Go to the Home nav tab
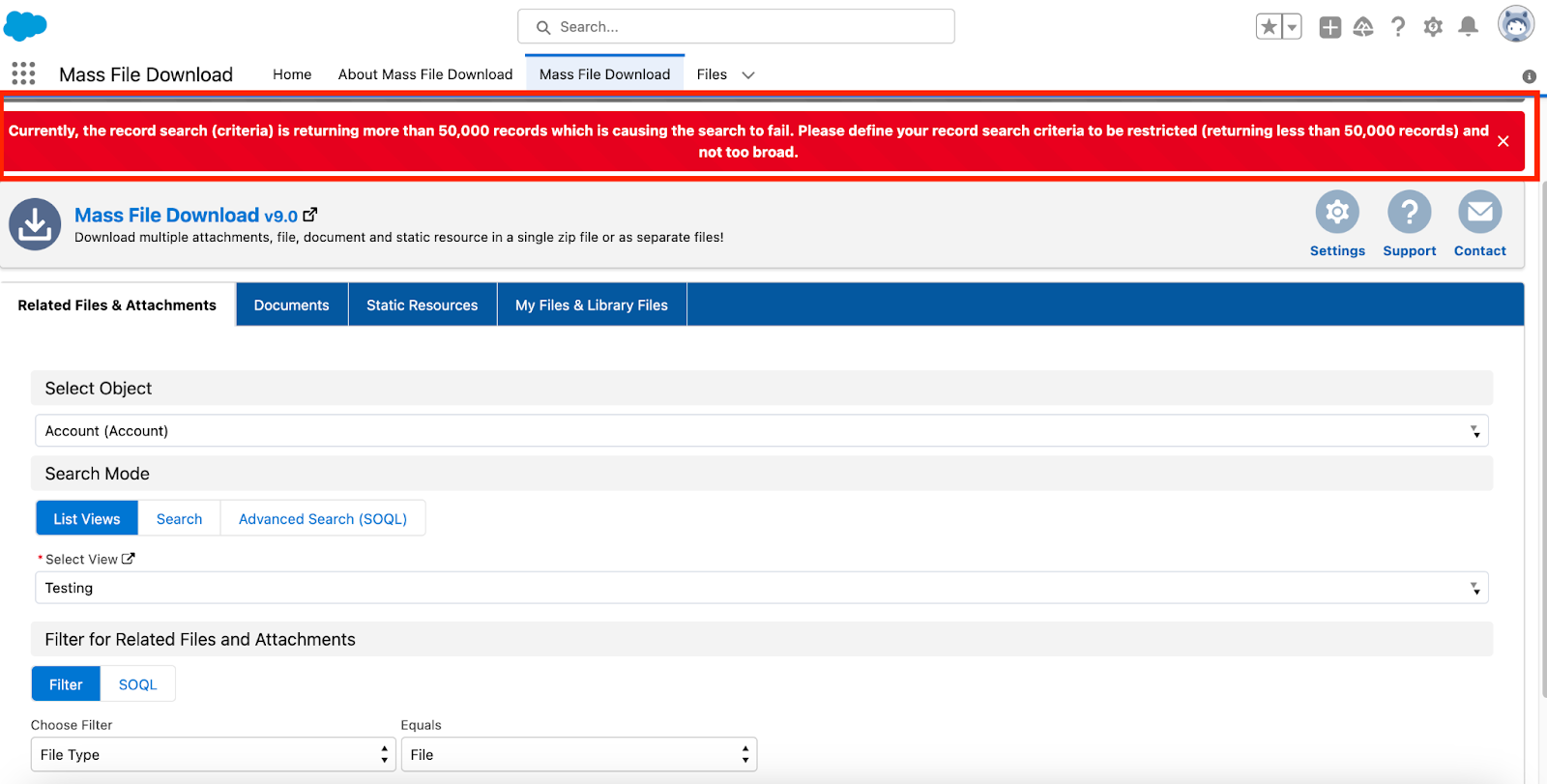Screen dimensions: 1547x784 point(292,74)
